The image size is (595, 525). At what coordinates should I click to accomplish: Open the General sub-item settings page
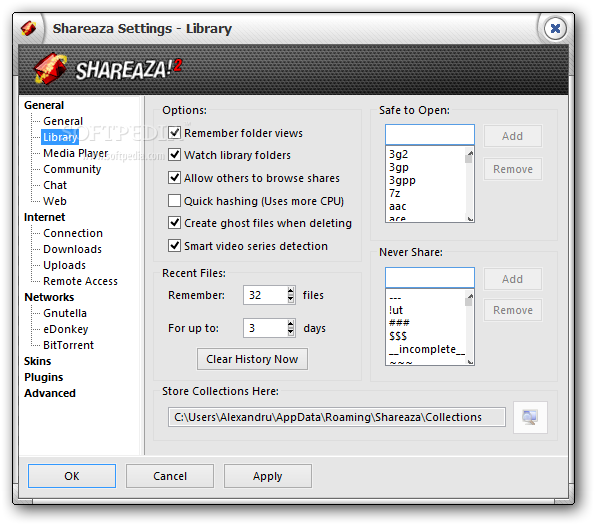pos(63,121)
